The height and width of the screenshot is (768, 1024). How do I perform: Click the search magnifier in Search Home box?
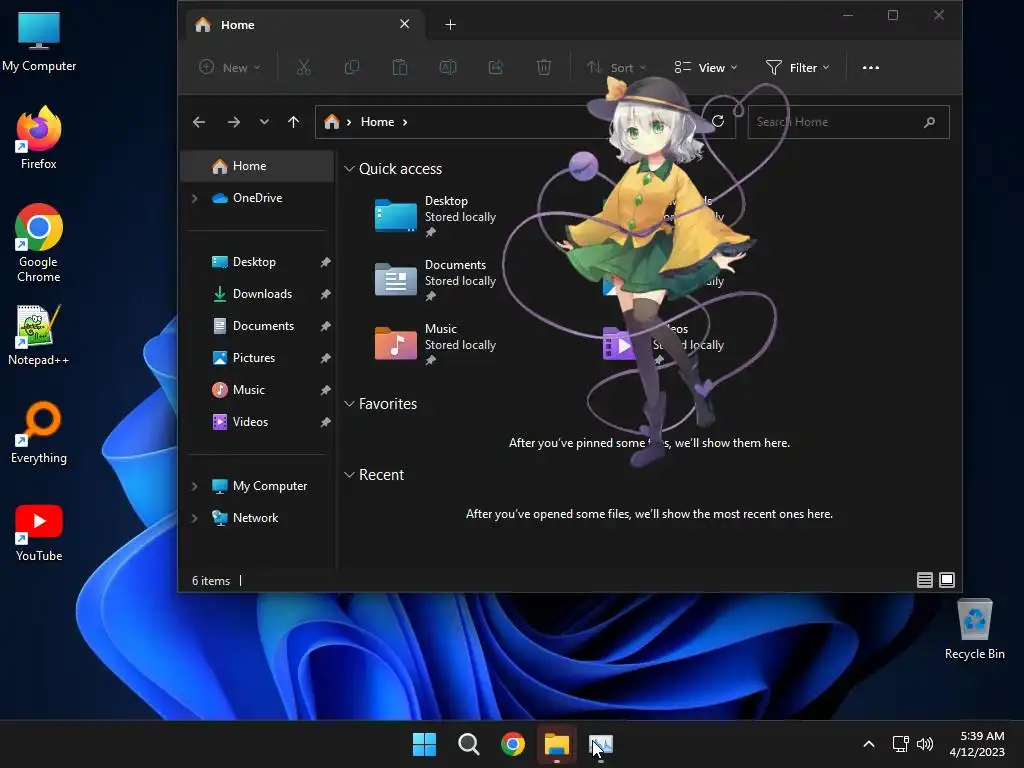point(929,122)
